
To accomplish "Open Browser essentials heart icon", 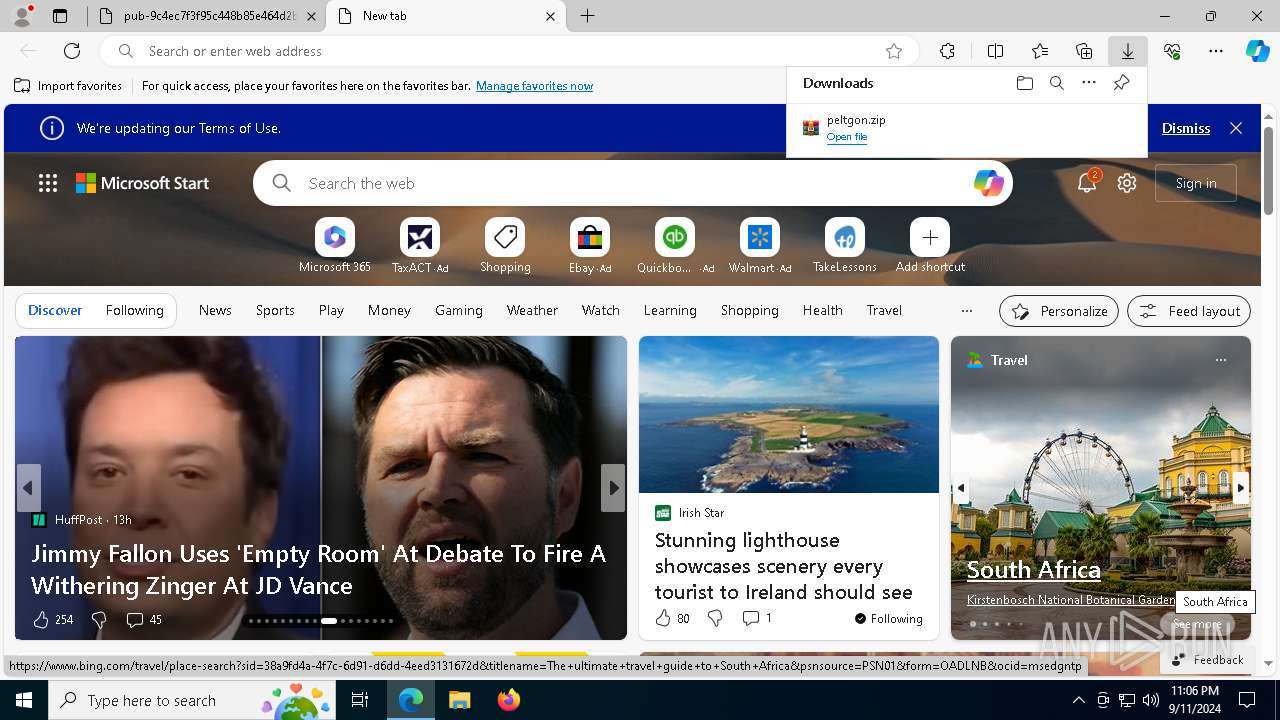I will 1172,51.
